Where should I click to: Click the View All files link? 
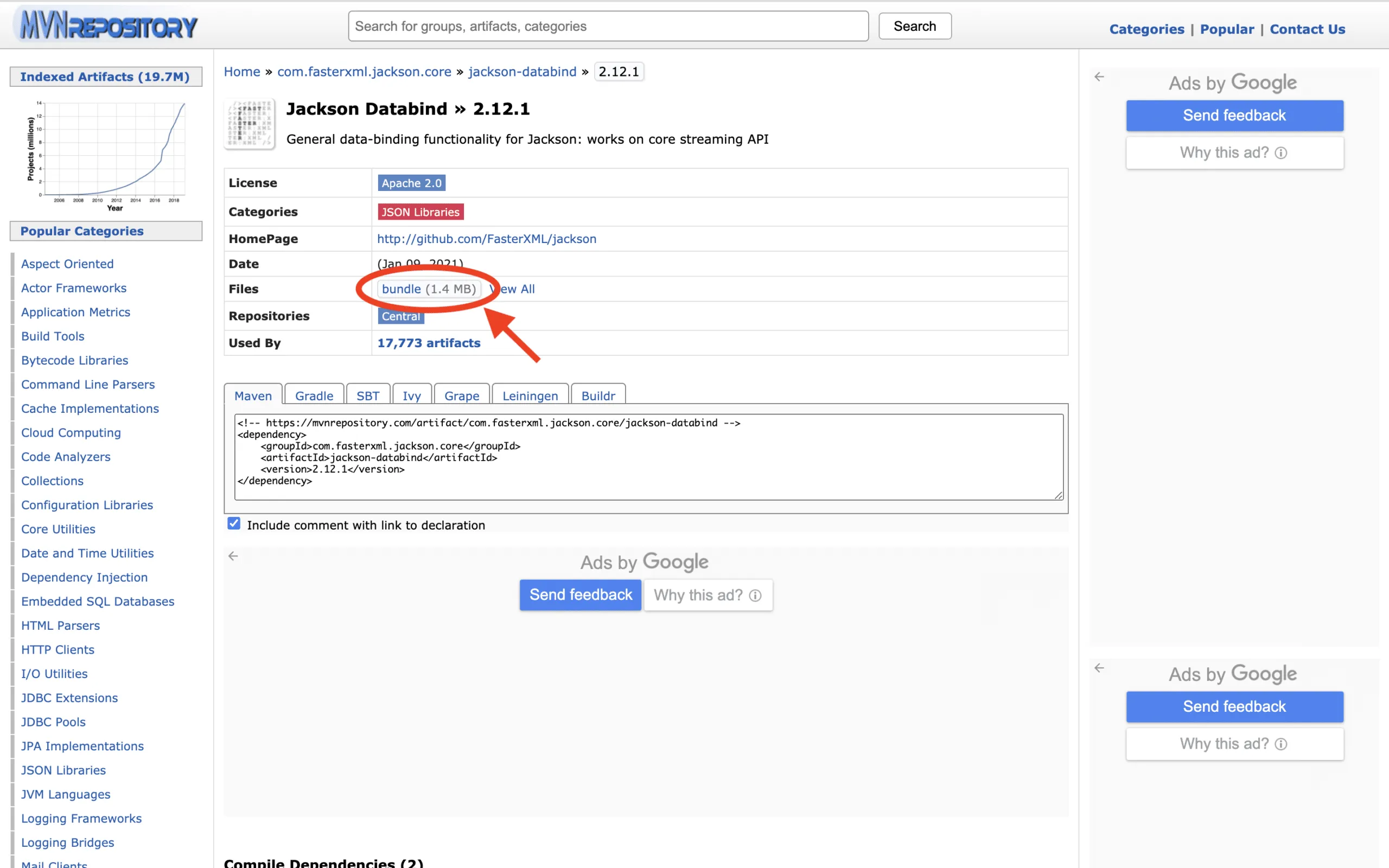click(x=512, y=289)
